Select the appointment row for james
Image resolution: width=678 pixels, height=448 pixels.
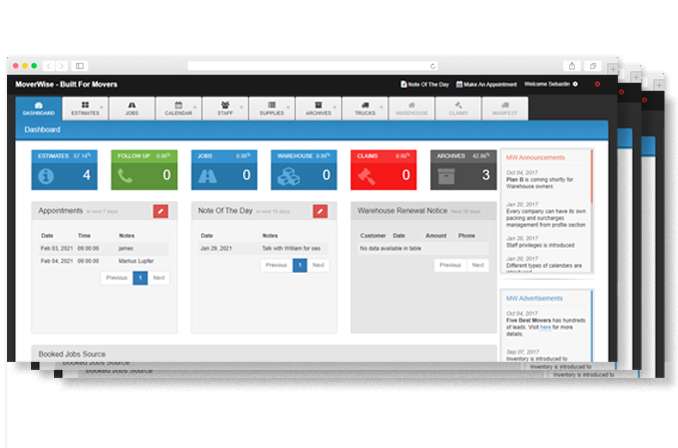tap(104, 249)
